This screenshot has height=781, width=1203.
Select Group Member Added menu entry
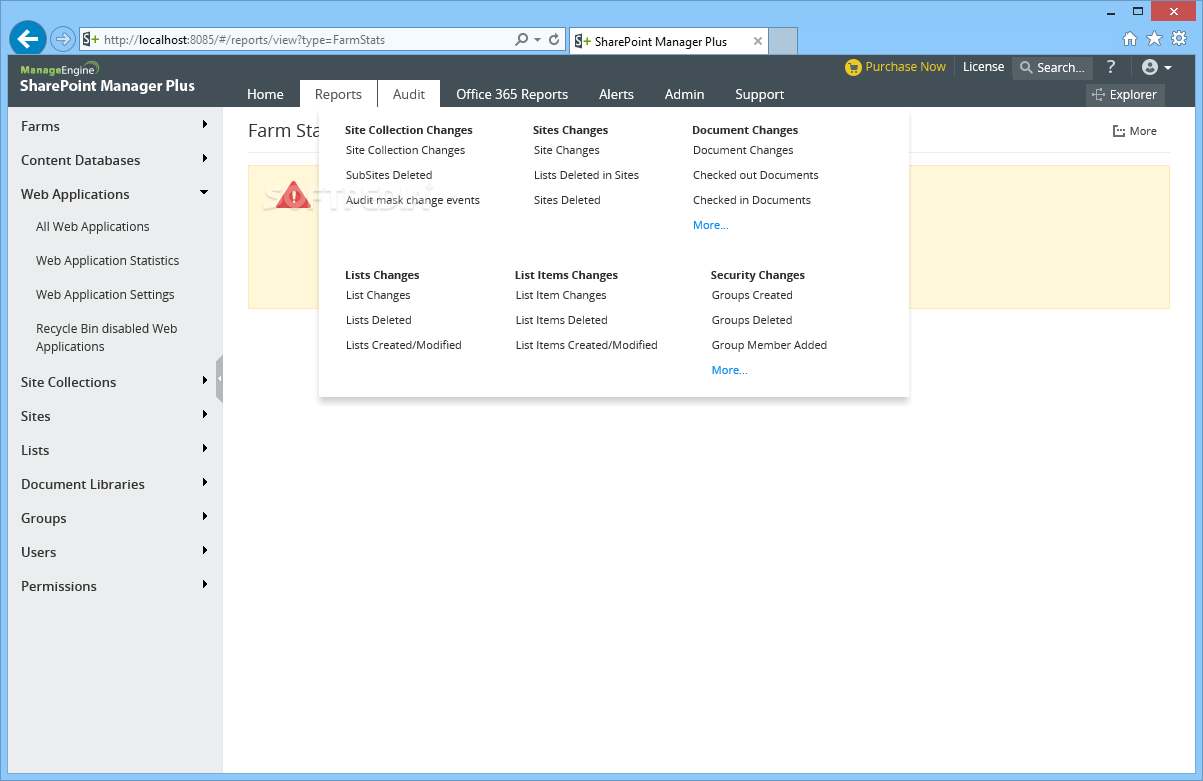[769, 345]
